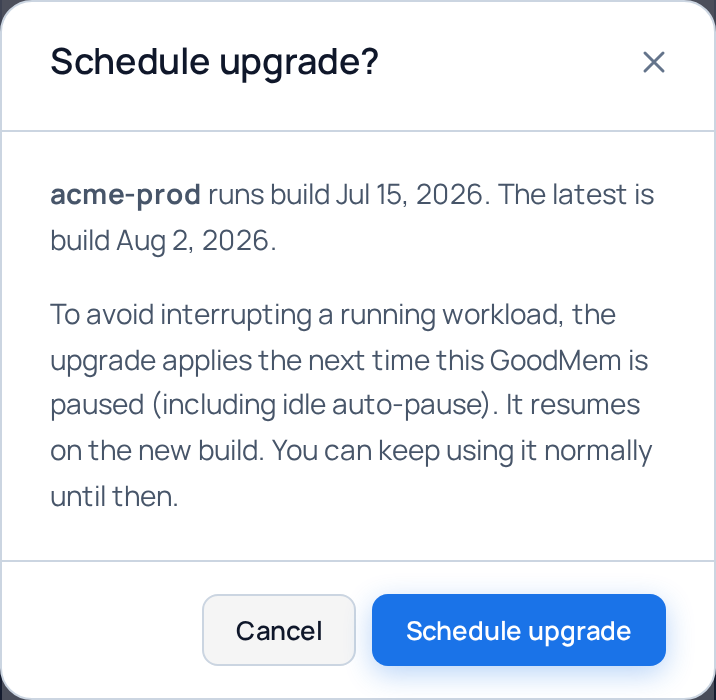Image resolution: width=716 pixels, height=700 pixels.
Task: Click 'on the new build' sentence text
Action: tap(157, 451)
